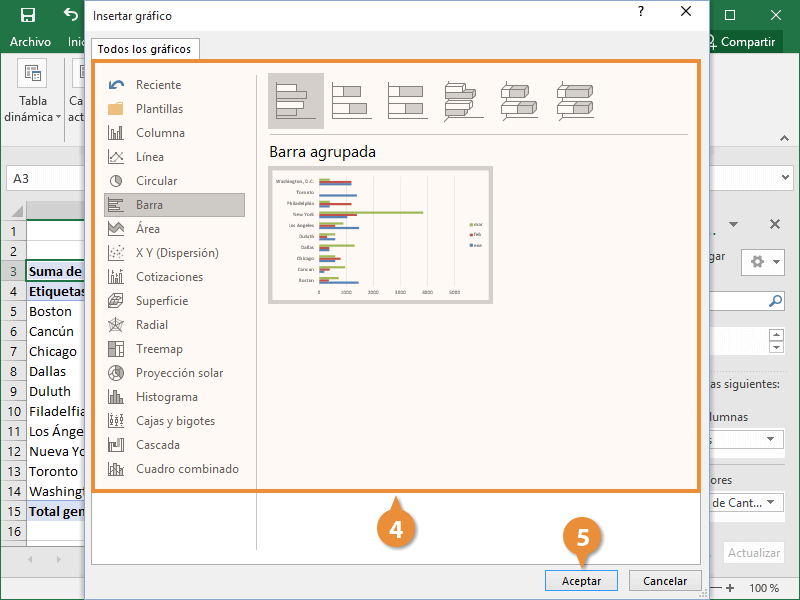
Task: Choose the Línea chart category
Action: click(x=150, y=157)
